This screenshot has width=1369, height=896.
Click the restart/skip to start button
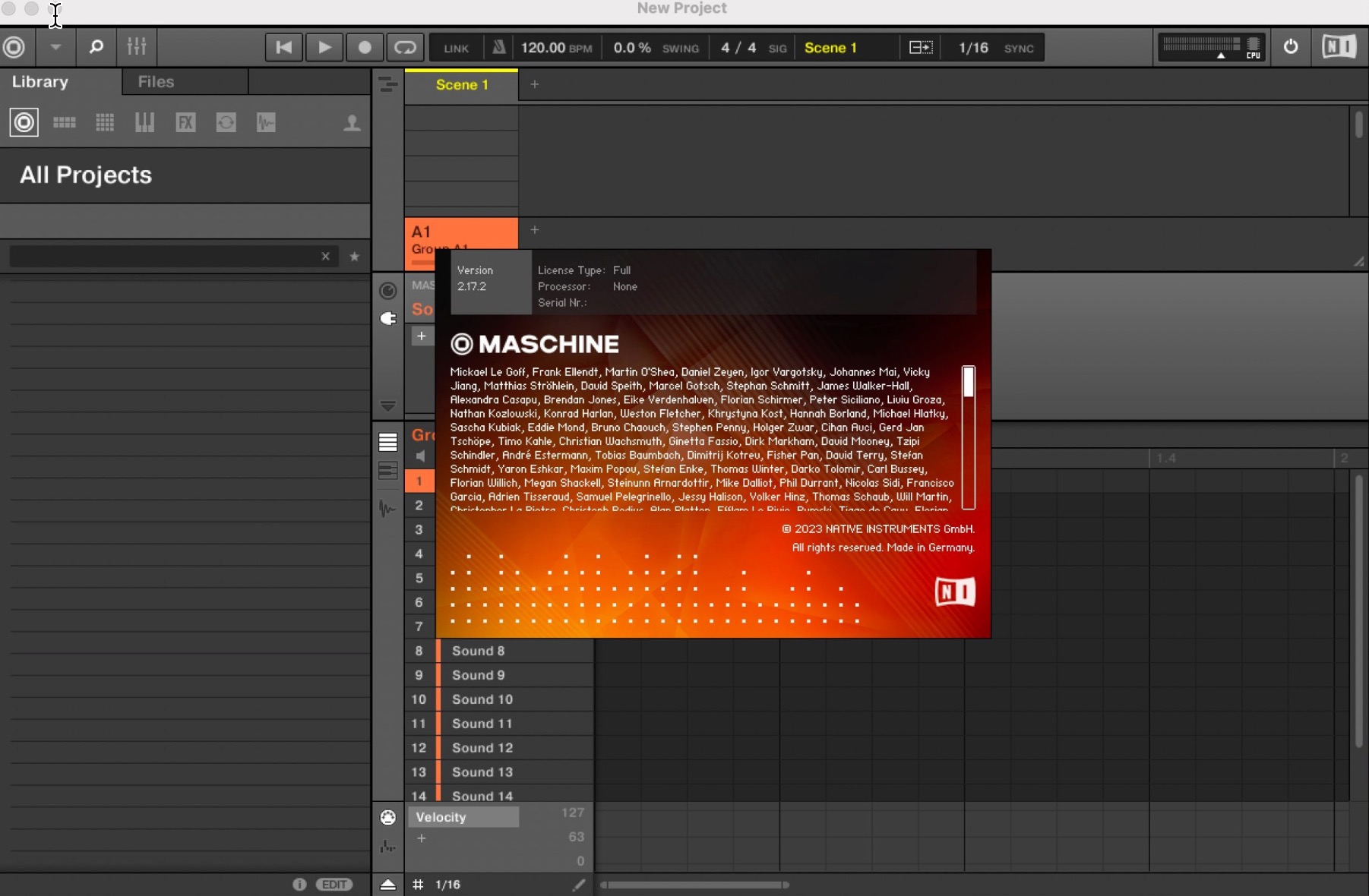(283, 47)
